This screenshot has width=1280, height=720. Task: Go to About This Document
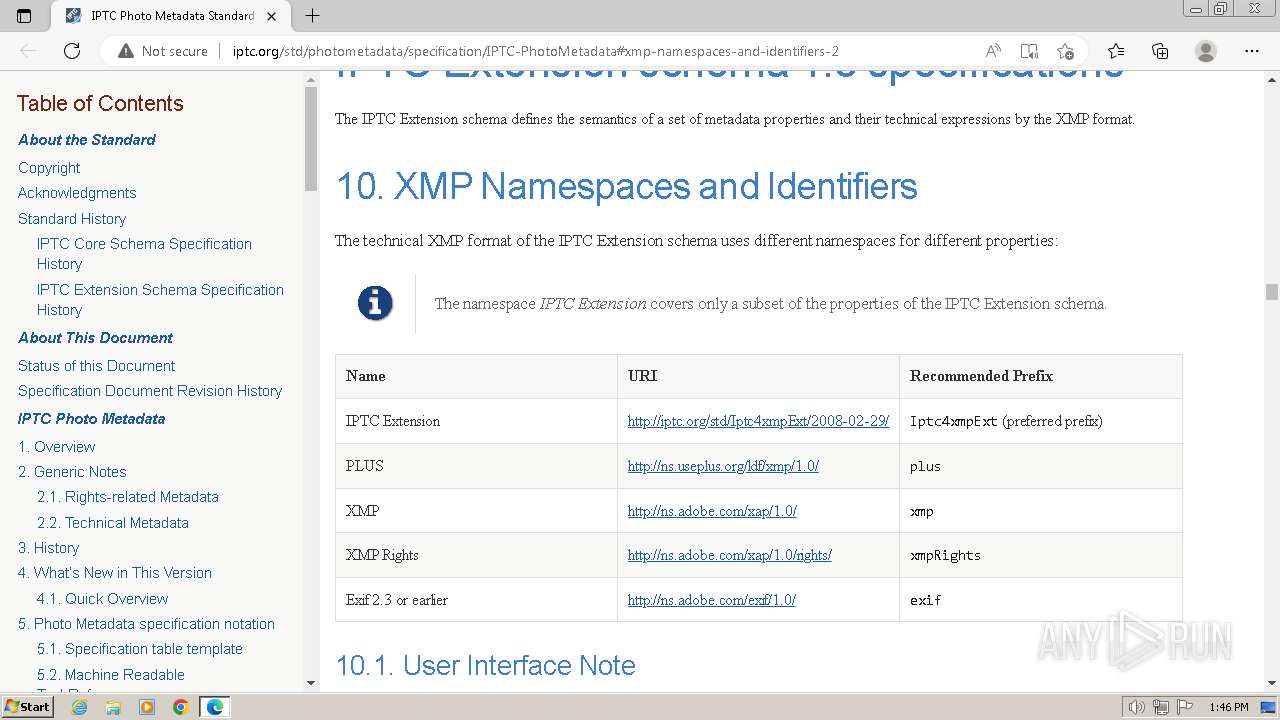pos(96,338)
